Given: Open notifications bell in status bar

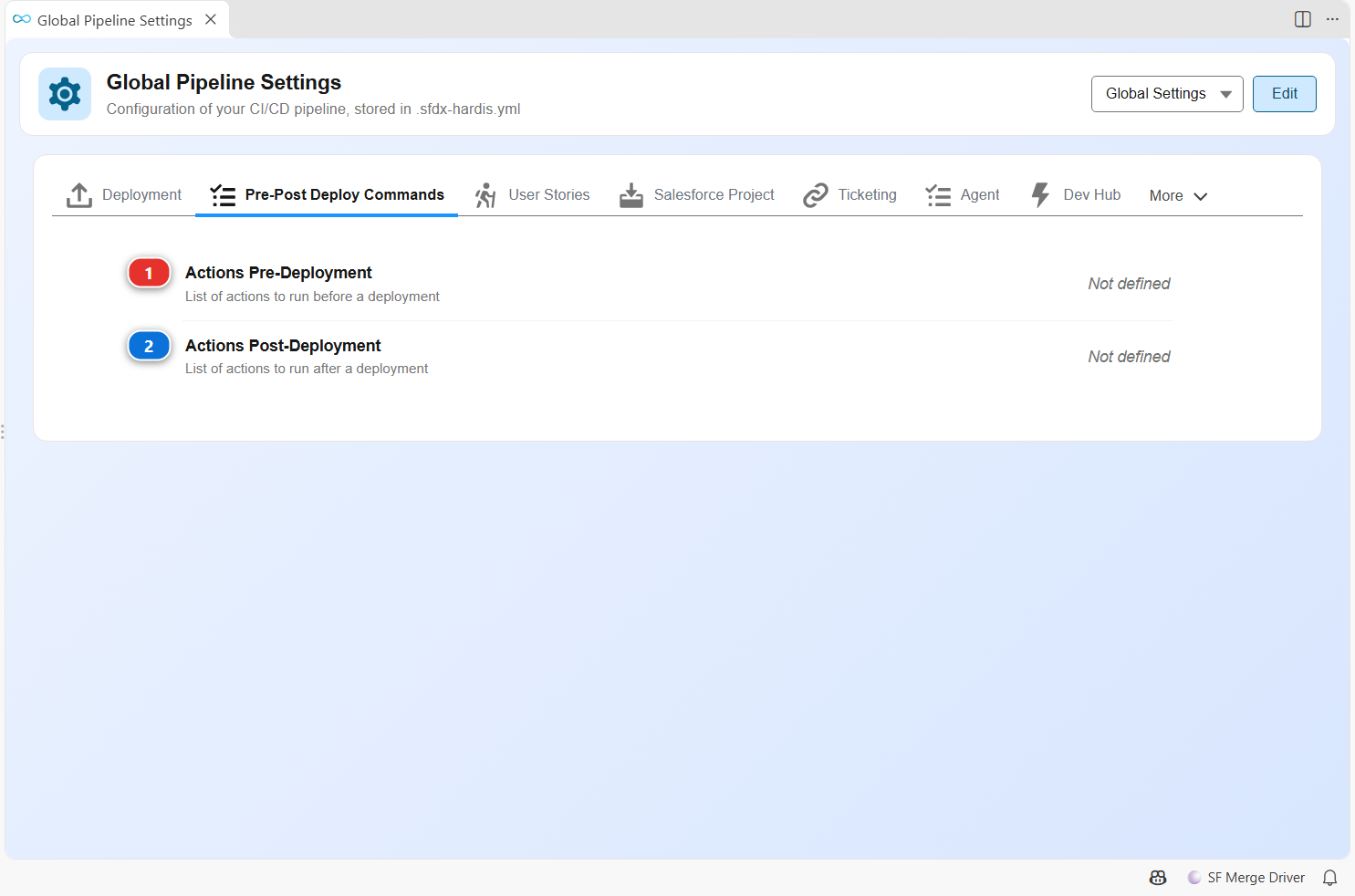Looking at the screenshot, I should [x=1330, y=878].
